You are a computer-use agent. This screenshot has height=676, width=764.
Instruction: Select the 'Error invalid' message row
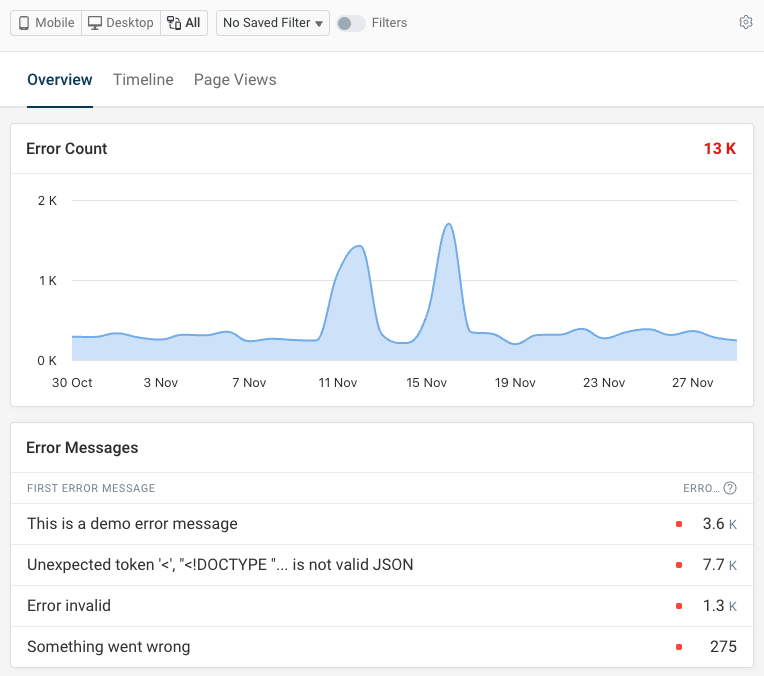coord(69,606)
